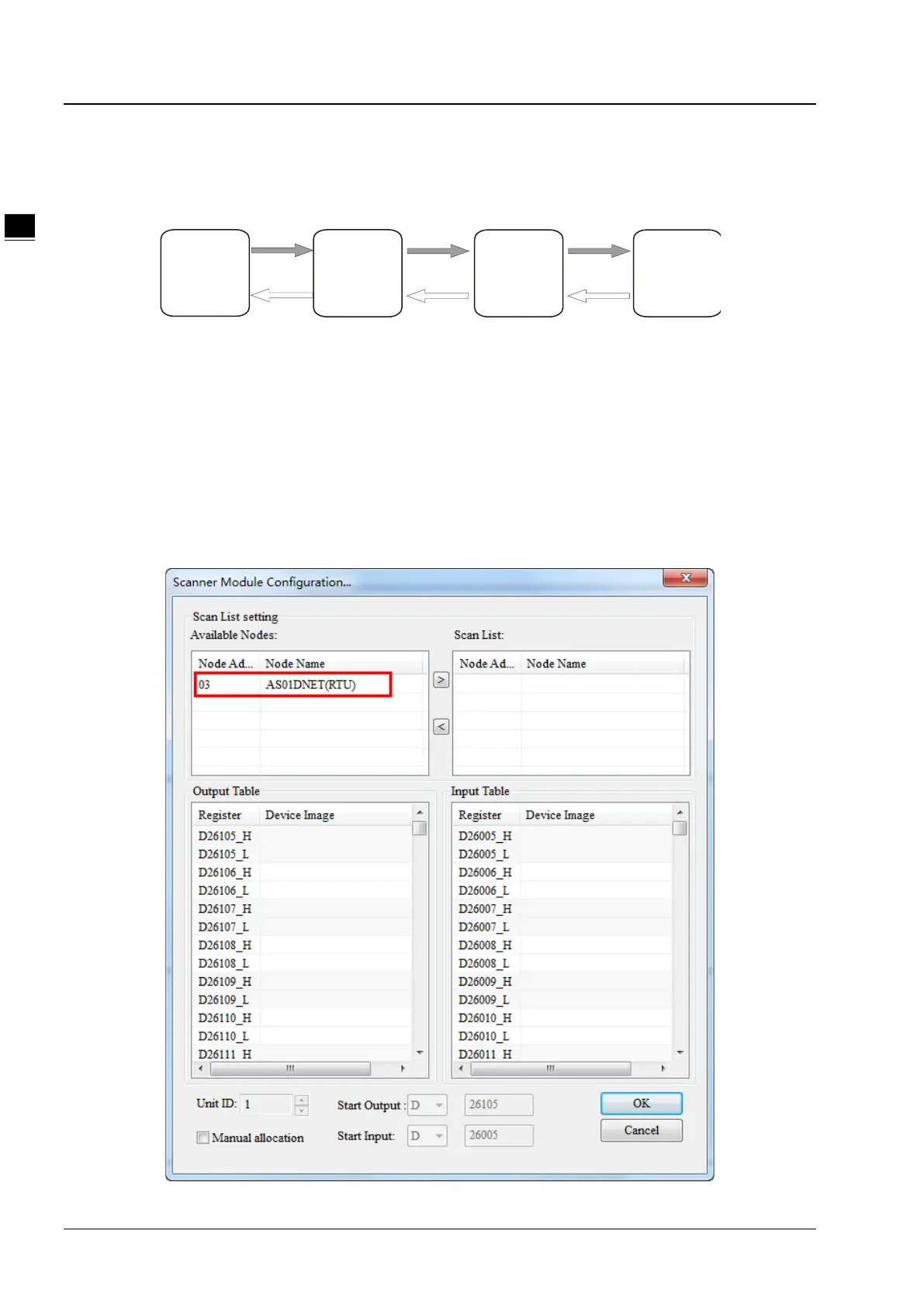
Task: Cancel the Scanner Module Configuration dialog
Action: point(641,1130)
